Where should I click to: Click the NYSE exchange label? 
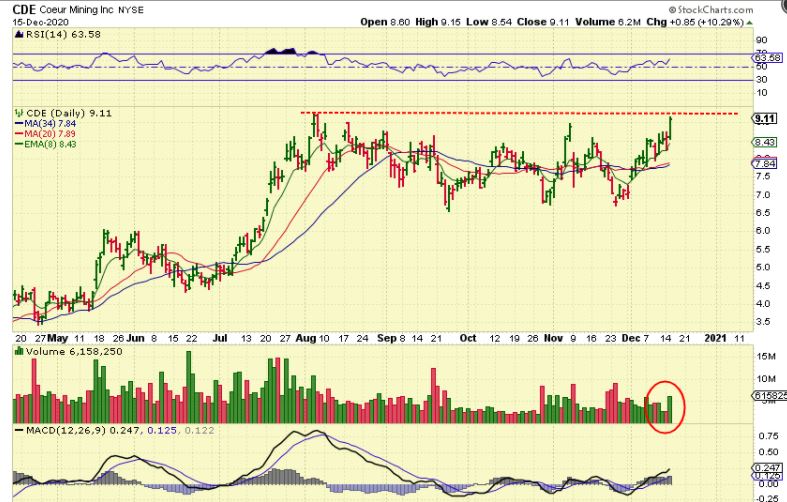(x=131, y=10)
